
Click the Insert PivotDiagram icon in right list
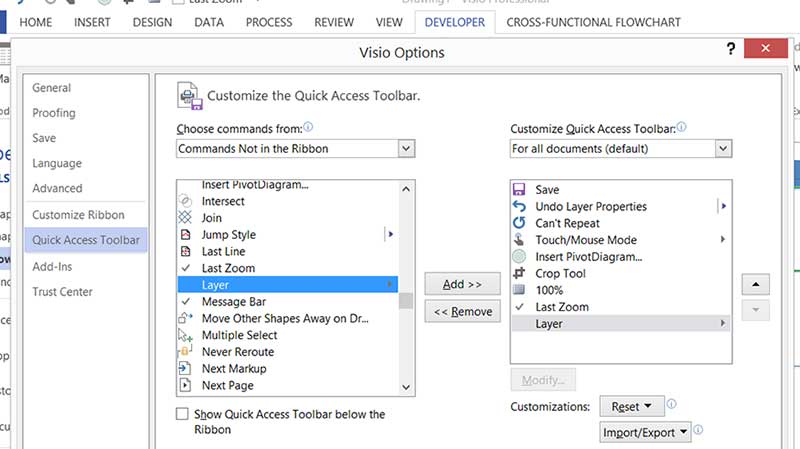pyautogui.click(x=519, y=257)
